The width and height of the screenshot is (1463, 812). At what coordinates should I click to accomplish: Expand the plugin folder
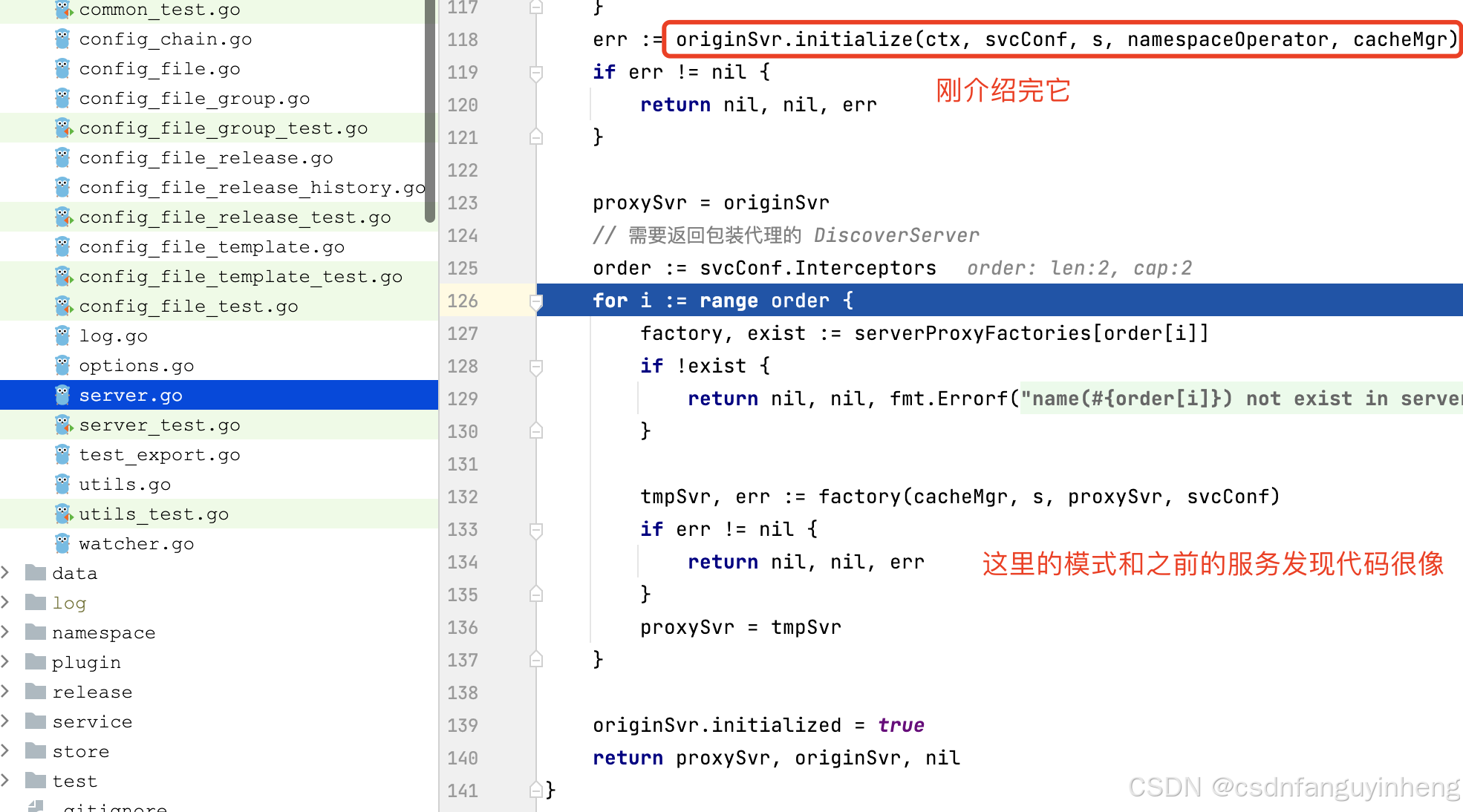click(x=5, y=661)
